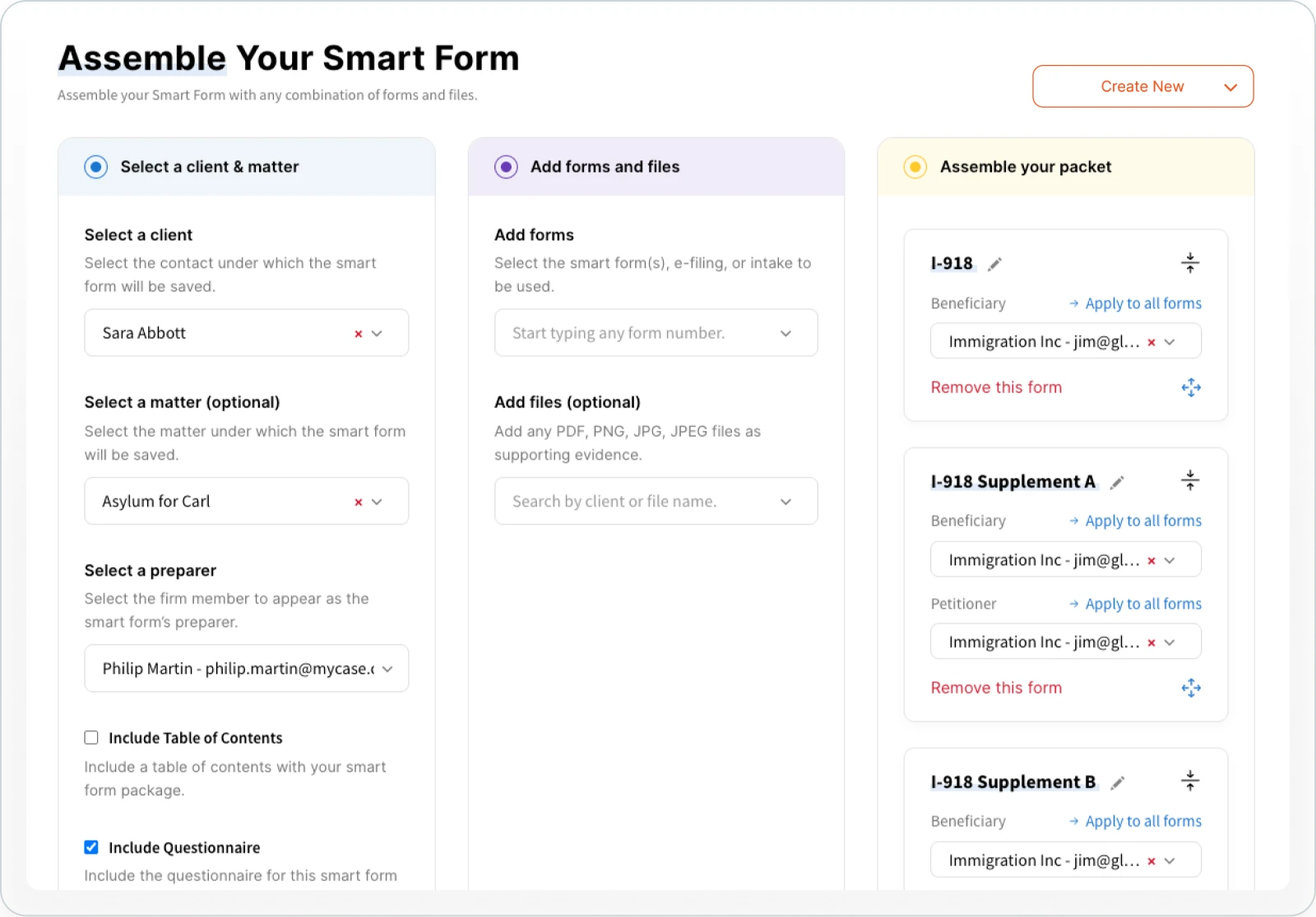Edit the I-918 Supplement A title

pyautogui.click(x=1116, y=483)
